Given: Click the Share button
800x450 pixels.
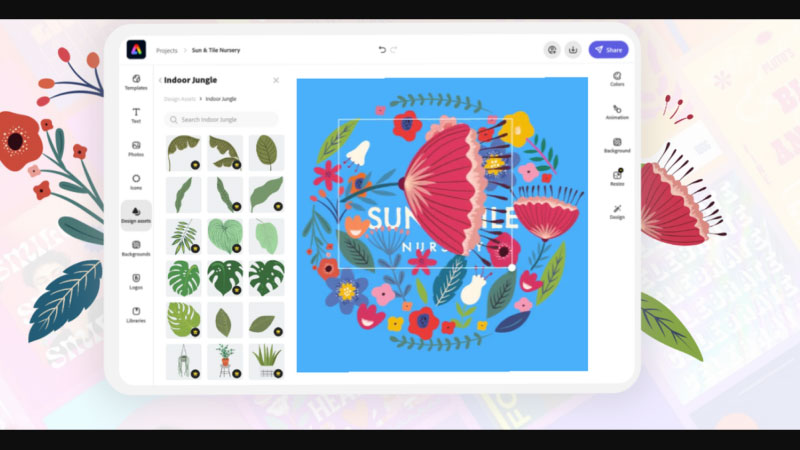Looking at the screenshot, I should click(608, 49).
